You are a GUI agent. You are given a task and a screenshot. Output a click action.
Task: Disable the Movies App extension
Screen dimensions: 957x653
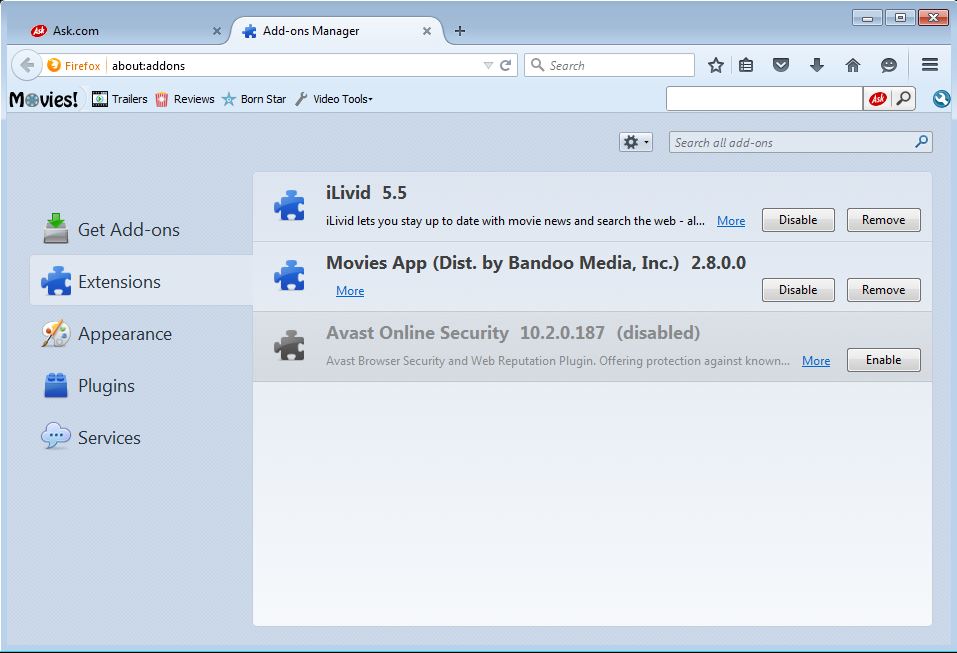798,290
